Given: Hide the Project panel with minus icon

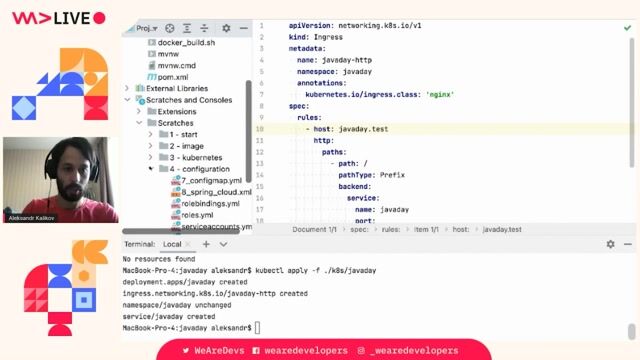Looking at the screenshot, I should (244, 28).
